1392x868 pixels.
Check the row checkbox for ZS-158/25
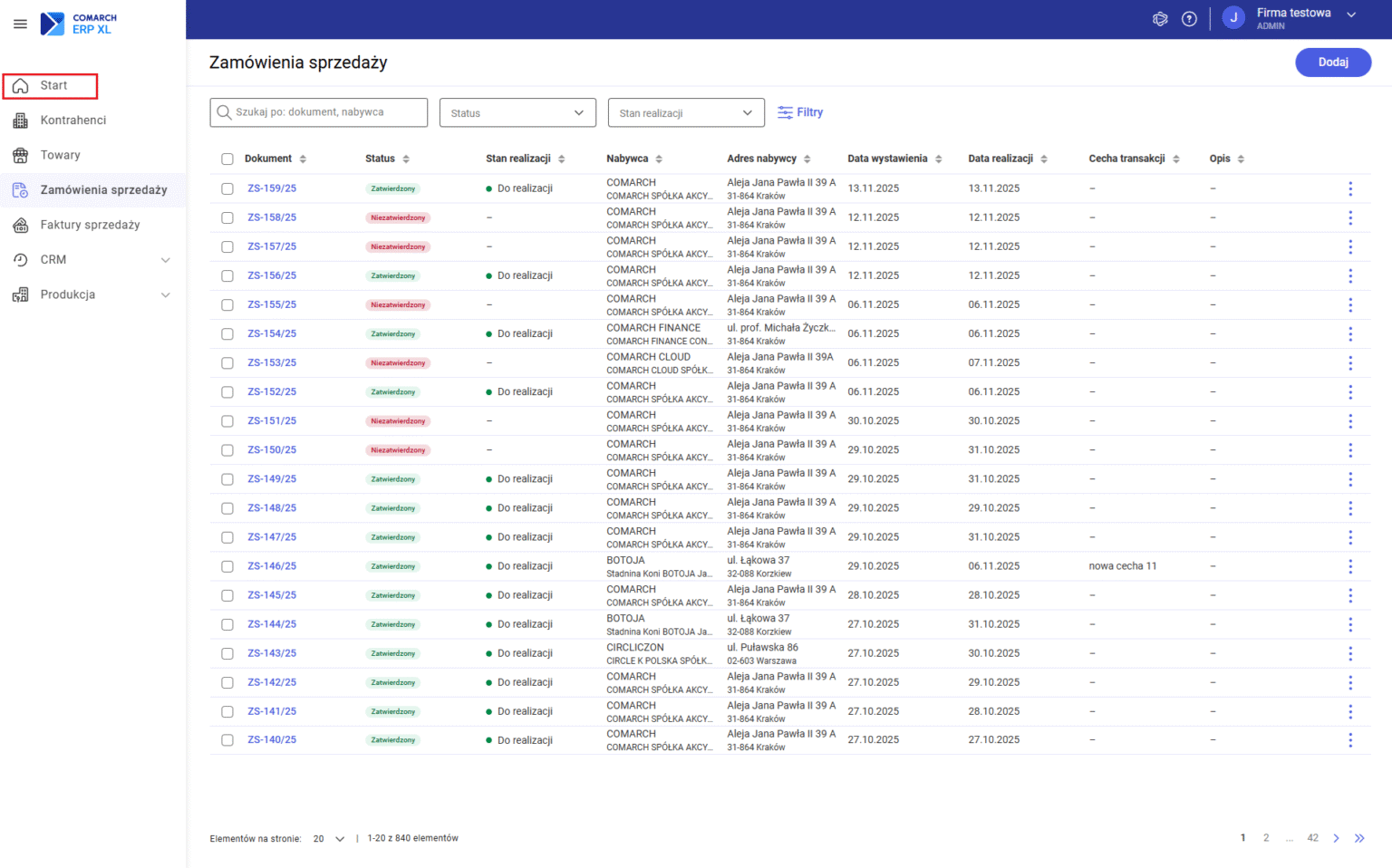pos(227,217)
